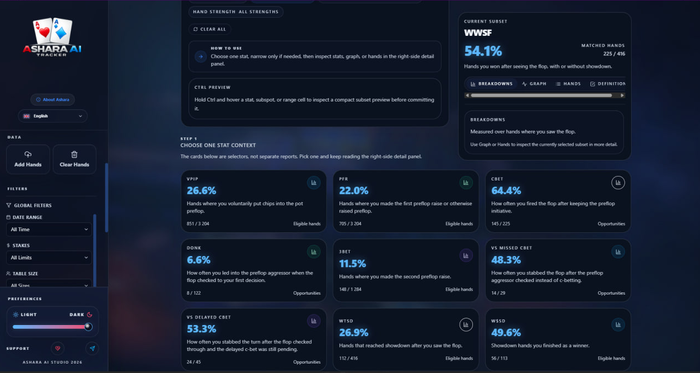Click the chart icon on VS Delayed CBET card
This screenshot has height=373, width=700.
[x=313, y=321]
